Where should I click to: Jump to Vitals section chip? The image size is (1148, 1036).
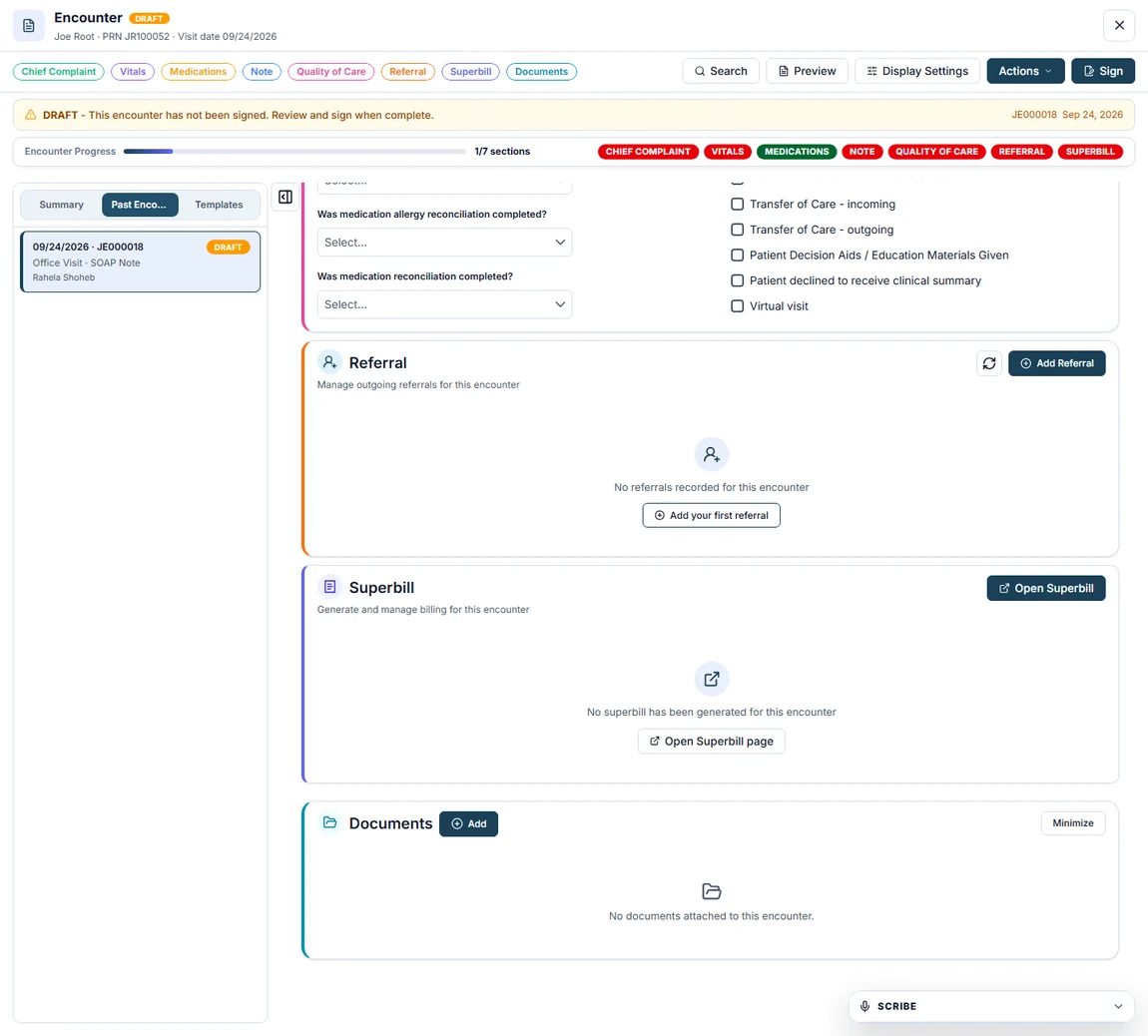[x=133, y=72]
